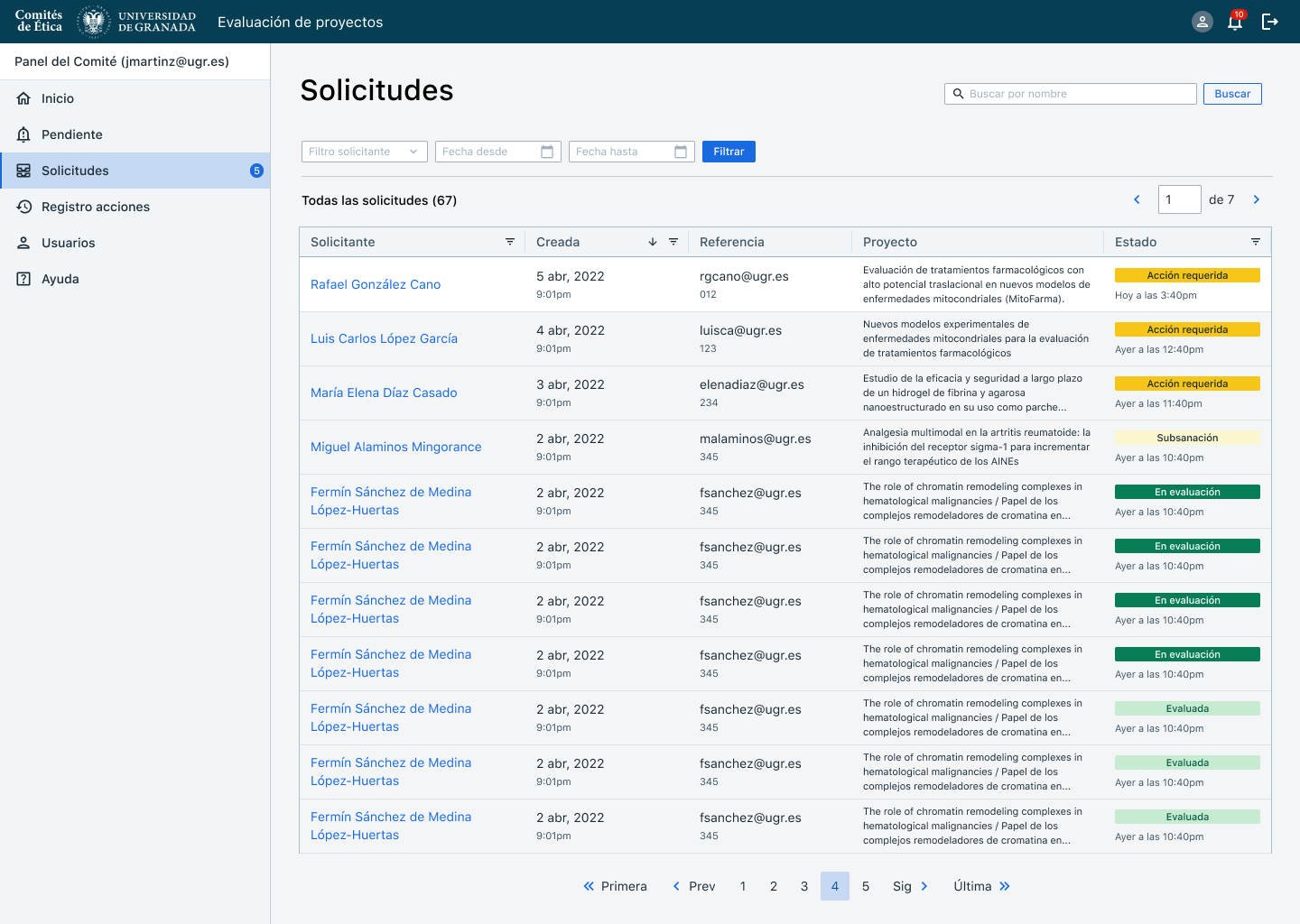
Task: Open Usuarios in the sidebar menu
Action: (x=69, y=243)
